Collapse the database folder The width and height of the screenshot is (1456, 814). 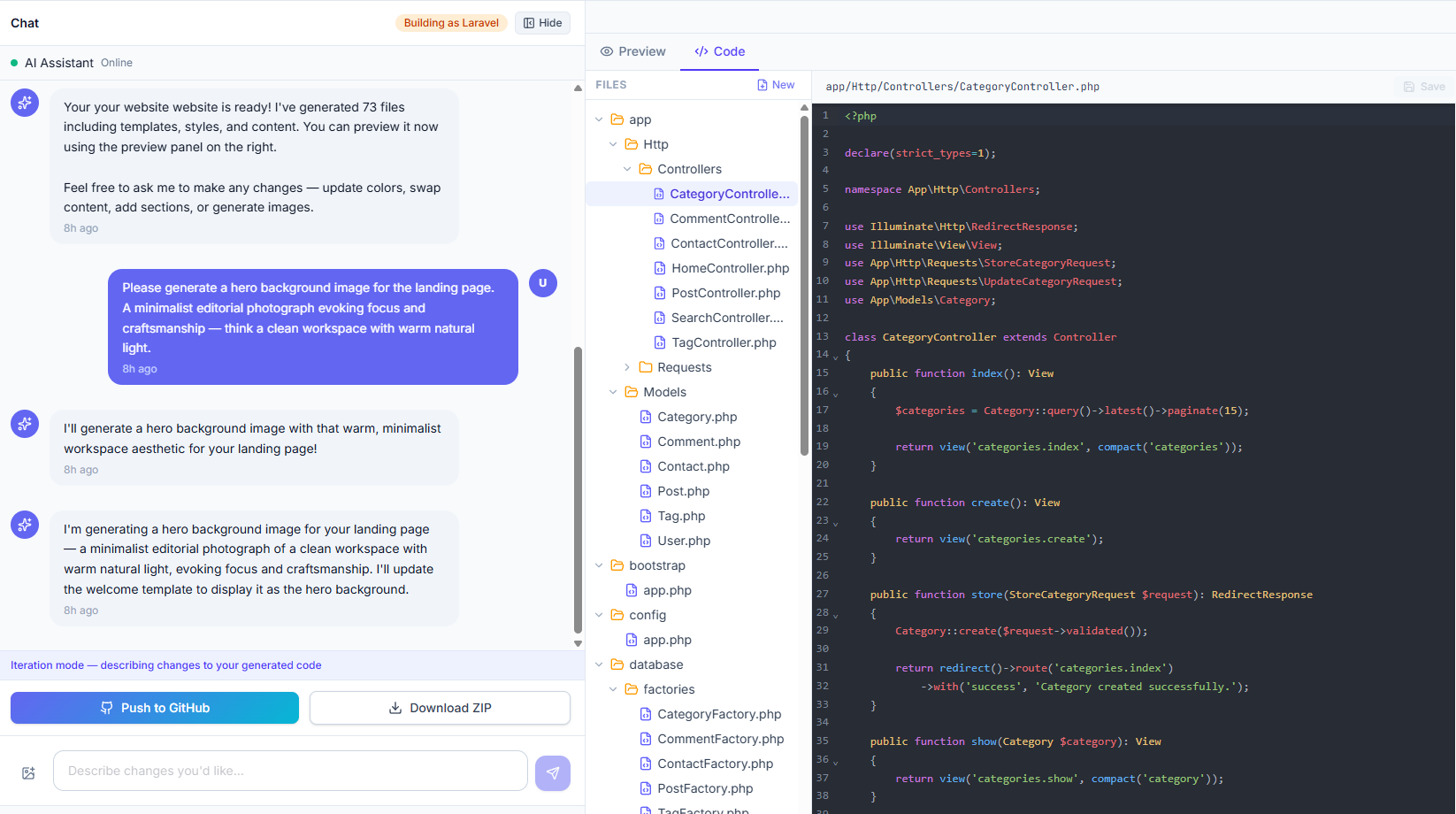(x=599, y=664)
